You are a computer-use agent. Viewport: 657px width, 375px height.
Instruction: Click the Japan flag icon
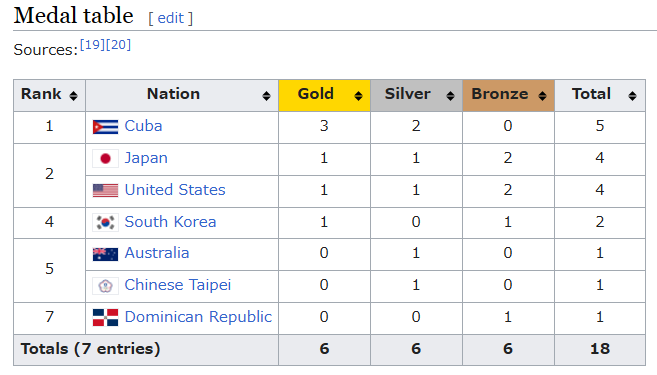point(105,159)
